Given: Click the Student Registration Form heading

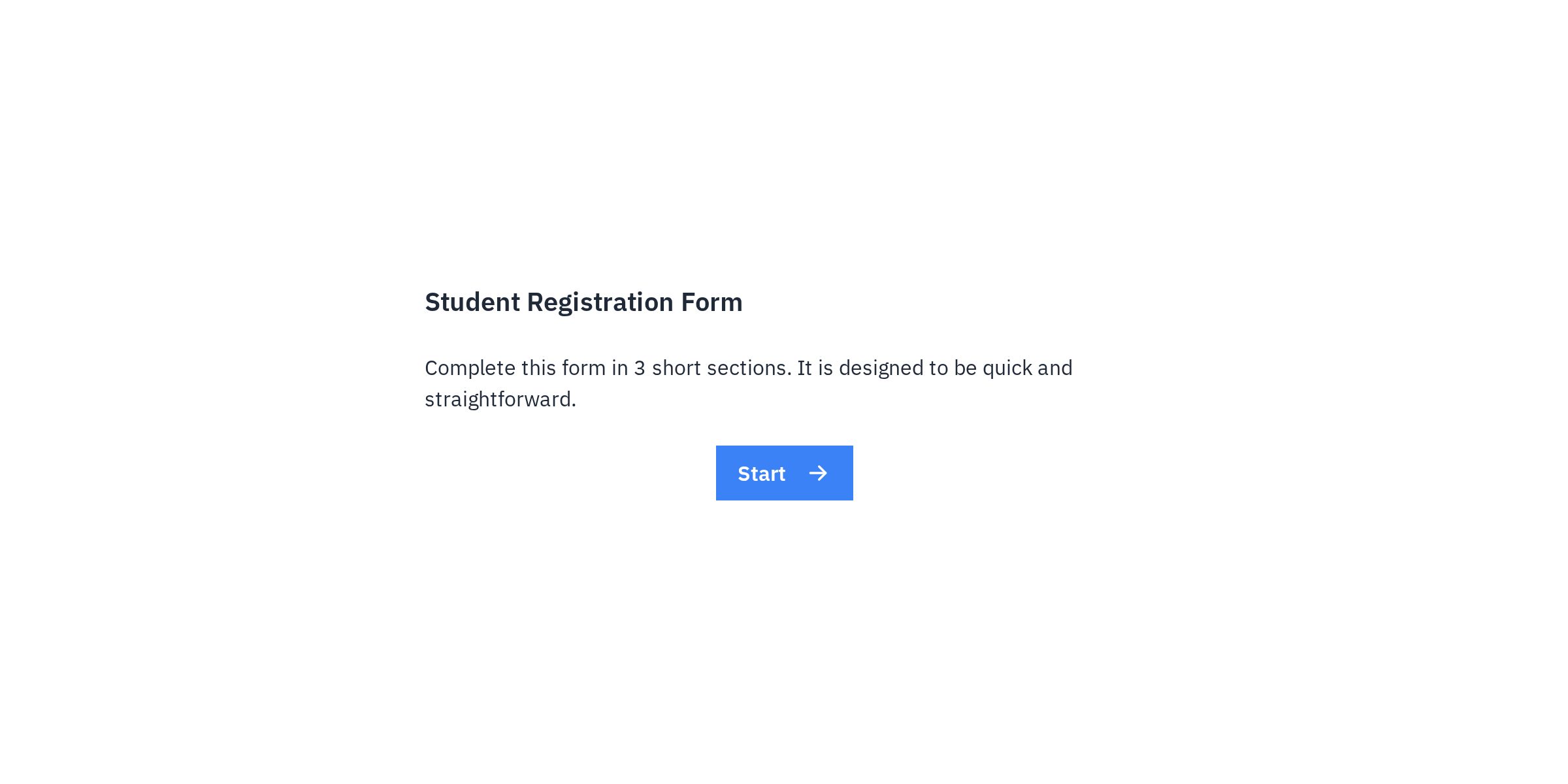Looking at the screenshot, I should [583, 302].
